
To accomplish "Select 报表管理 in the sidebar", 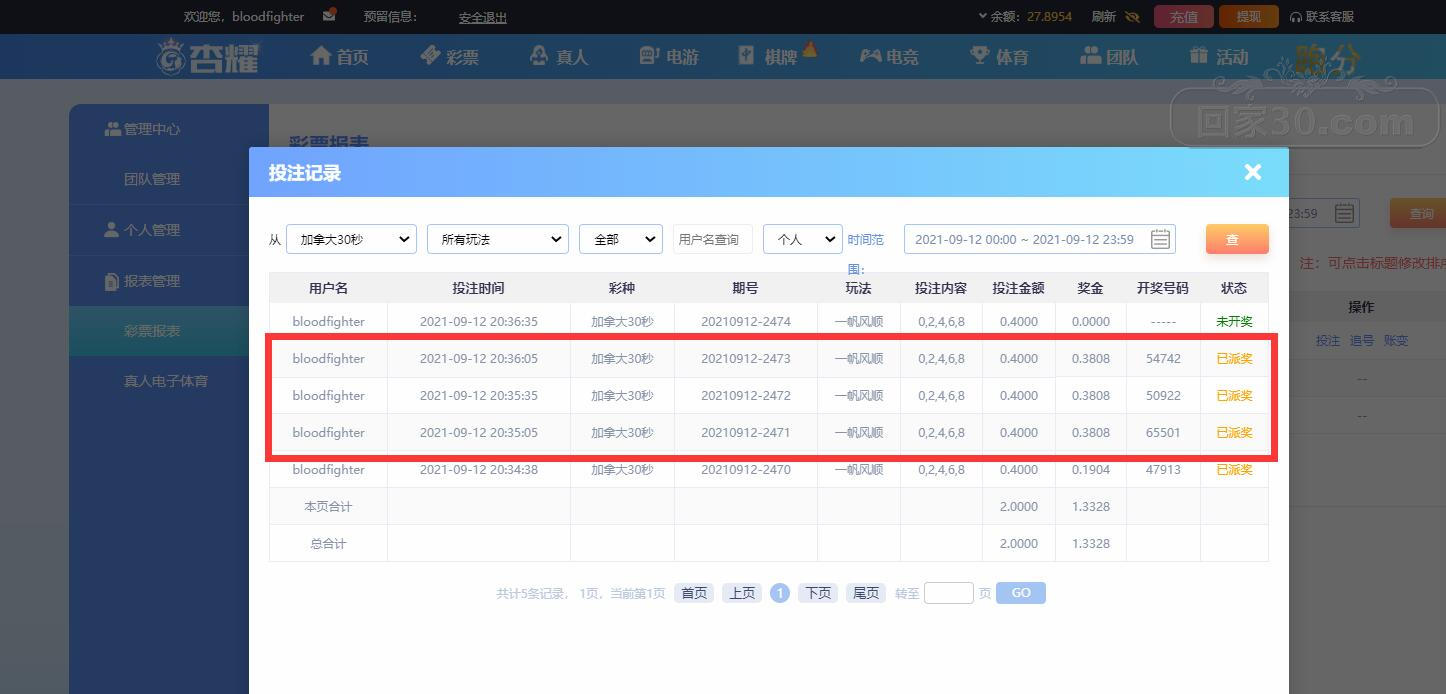I will tap(143, 281).
